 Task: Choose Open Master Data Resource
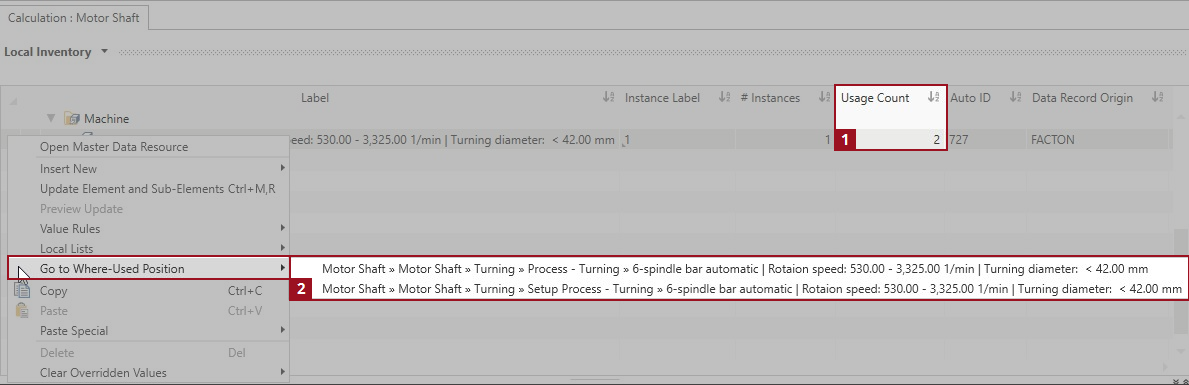pos(114,147)
